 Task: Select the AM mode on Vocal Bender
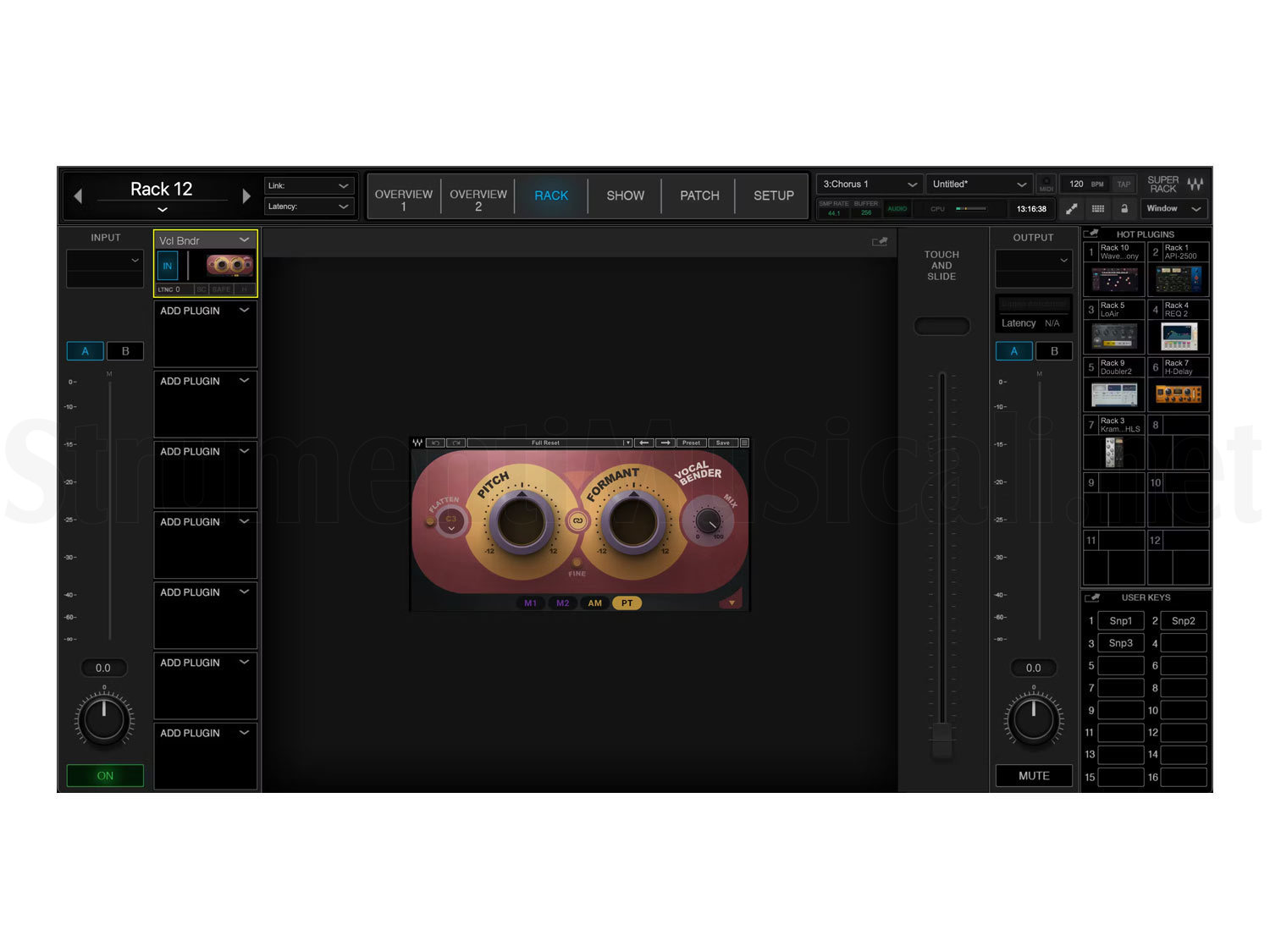point(594,603)
